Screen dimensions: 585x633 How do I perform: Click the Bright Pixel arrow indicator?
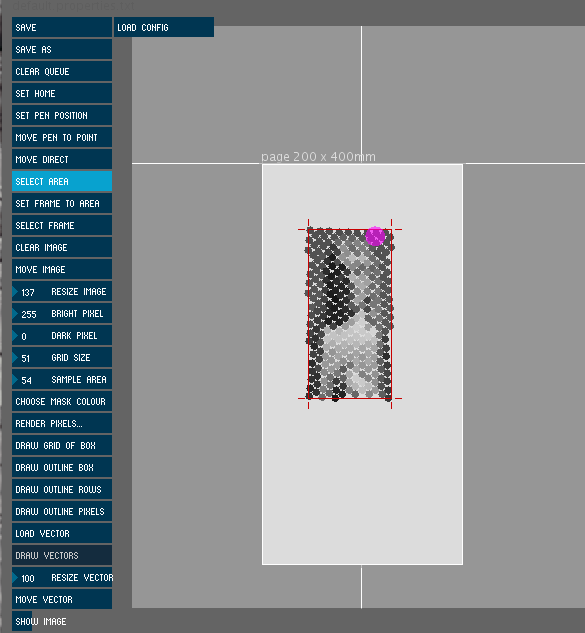[x=15, y=314]
